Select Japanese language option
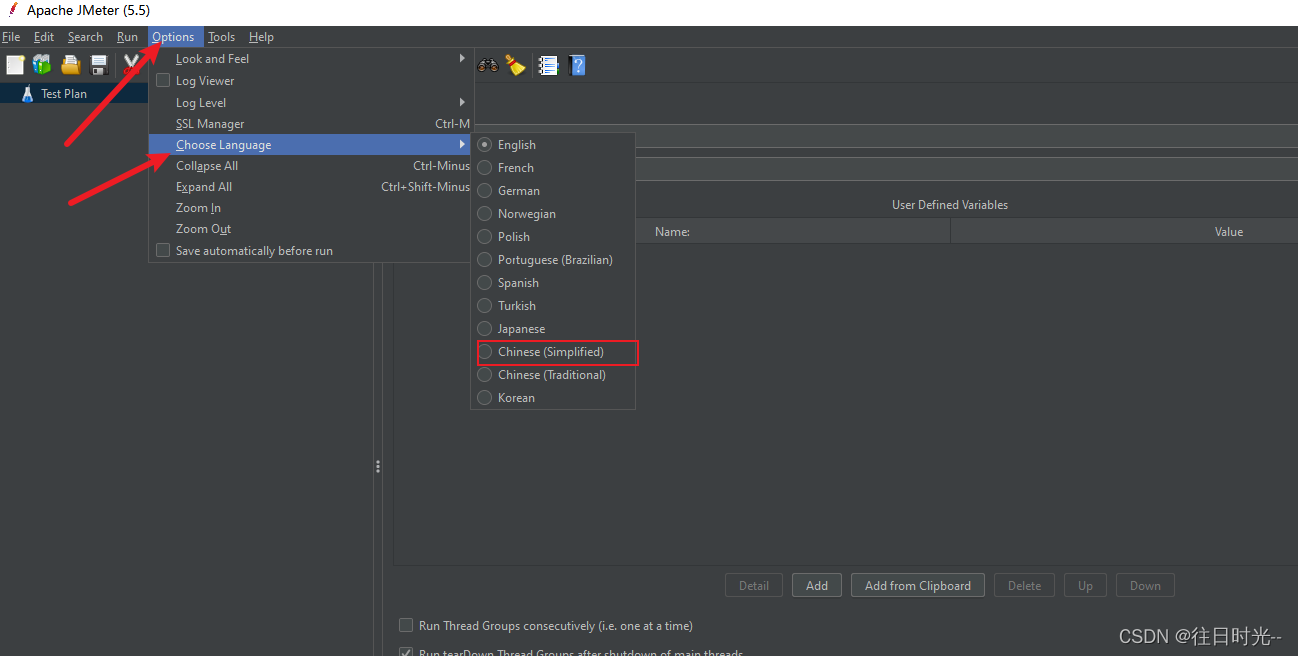The image size is (1298, 656). pyautogui.click(x=553, y=329)
